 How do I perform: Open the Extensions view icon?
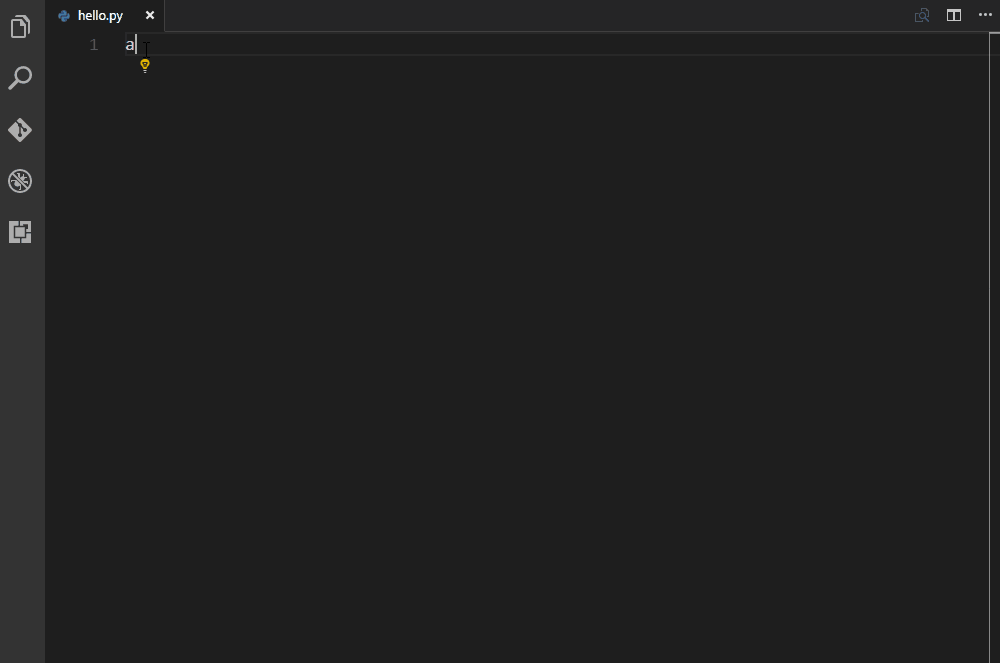pyautogui.click(x=20, y=232)
